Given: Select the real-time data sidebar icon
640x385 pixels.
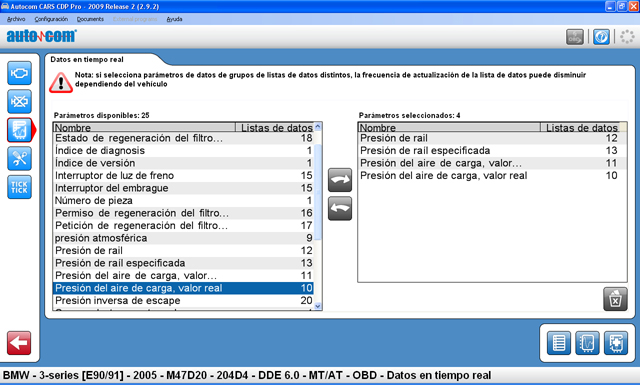Looking at the screenshot, I should (19, 130).
